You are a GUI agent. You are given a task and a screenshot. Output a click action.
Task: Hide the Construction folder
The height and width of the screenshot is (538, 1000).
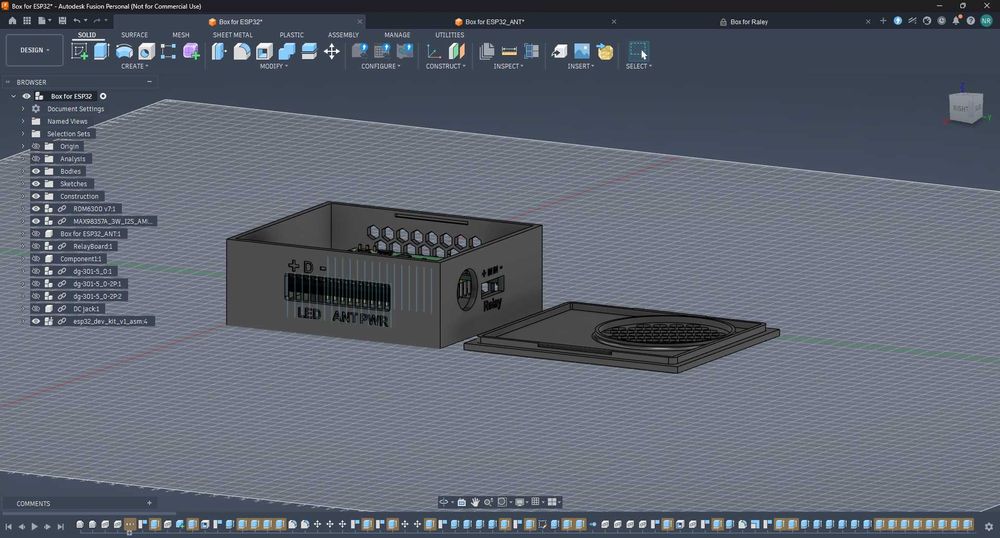tap(36, 196)
